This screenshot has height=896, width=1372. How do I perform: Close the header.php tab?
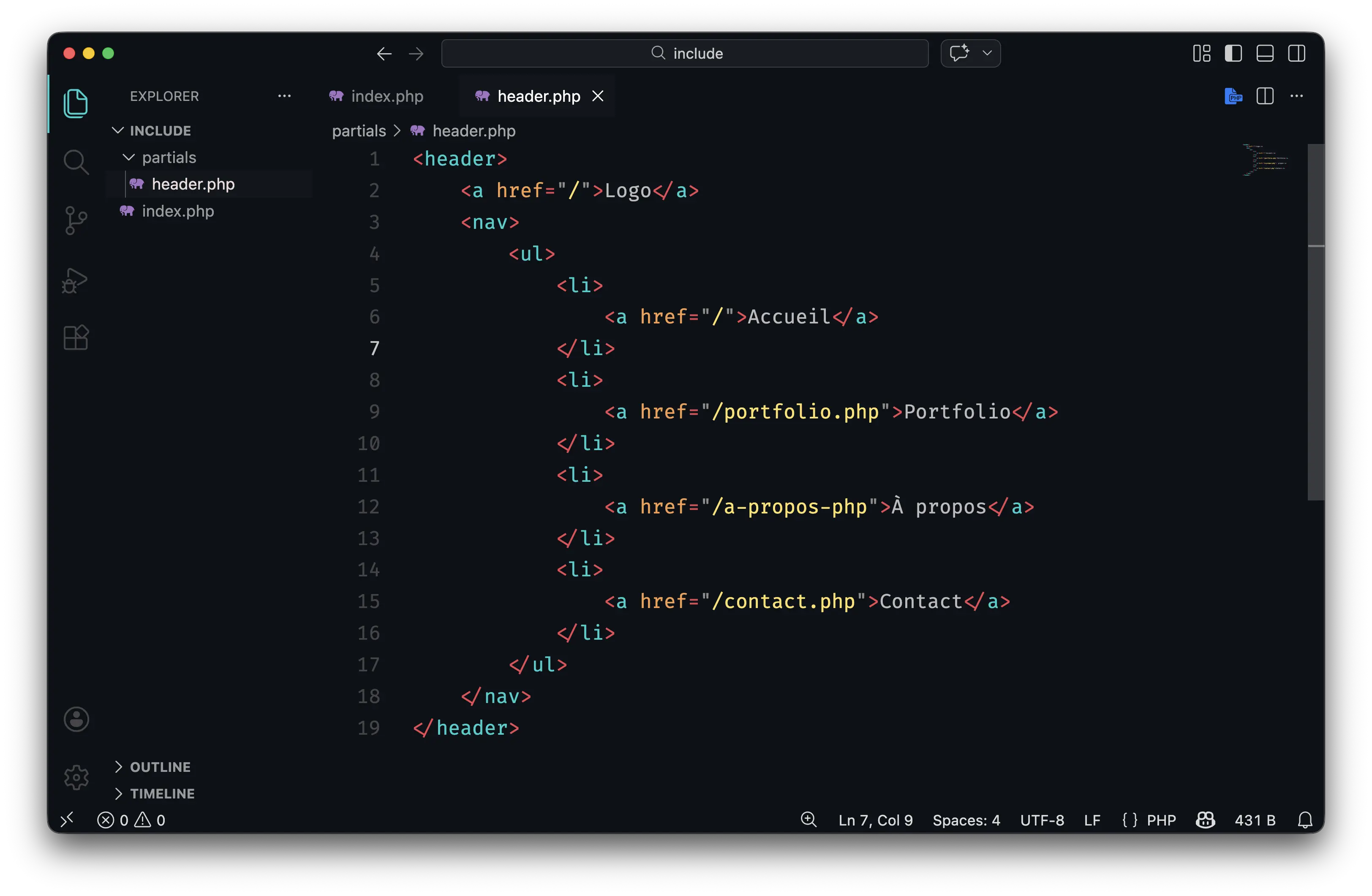(598, 96)
